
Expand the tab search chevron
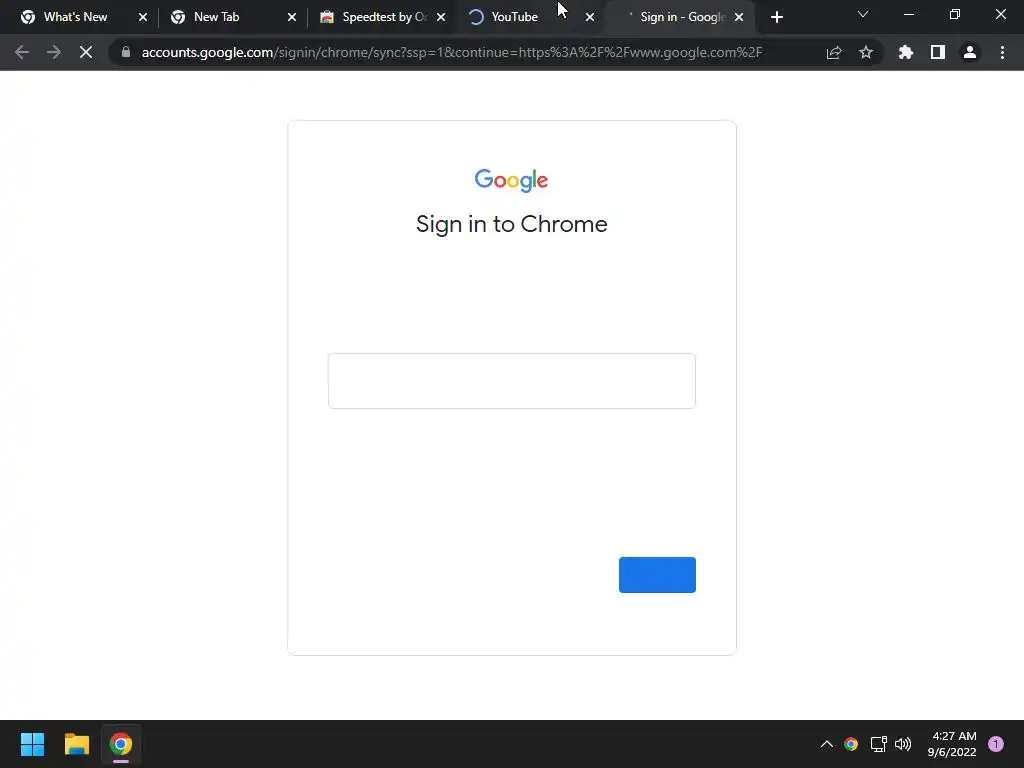(863, 14)
